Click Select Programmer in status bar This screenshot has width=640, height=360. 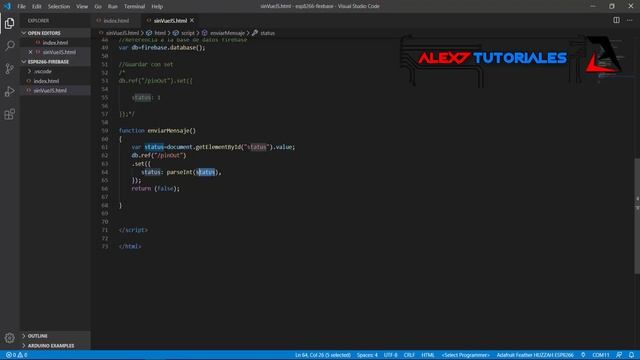coord(465,355)
